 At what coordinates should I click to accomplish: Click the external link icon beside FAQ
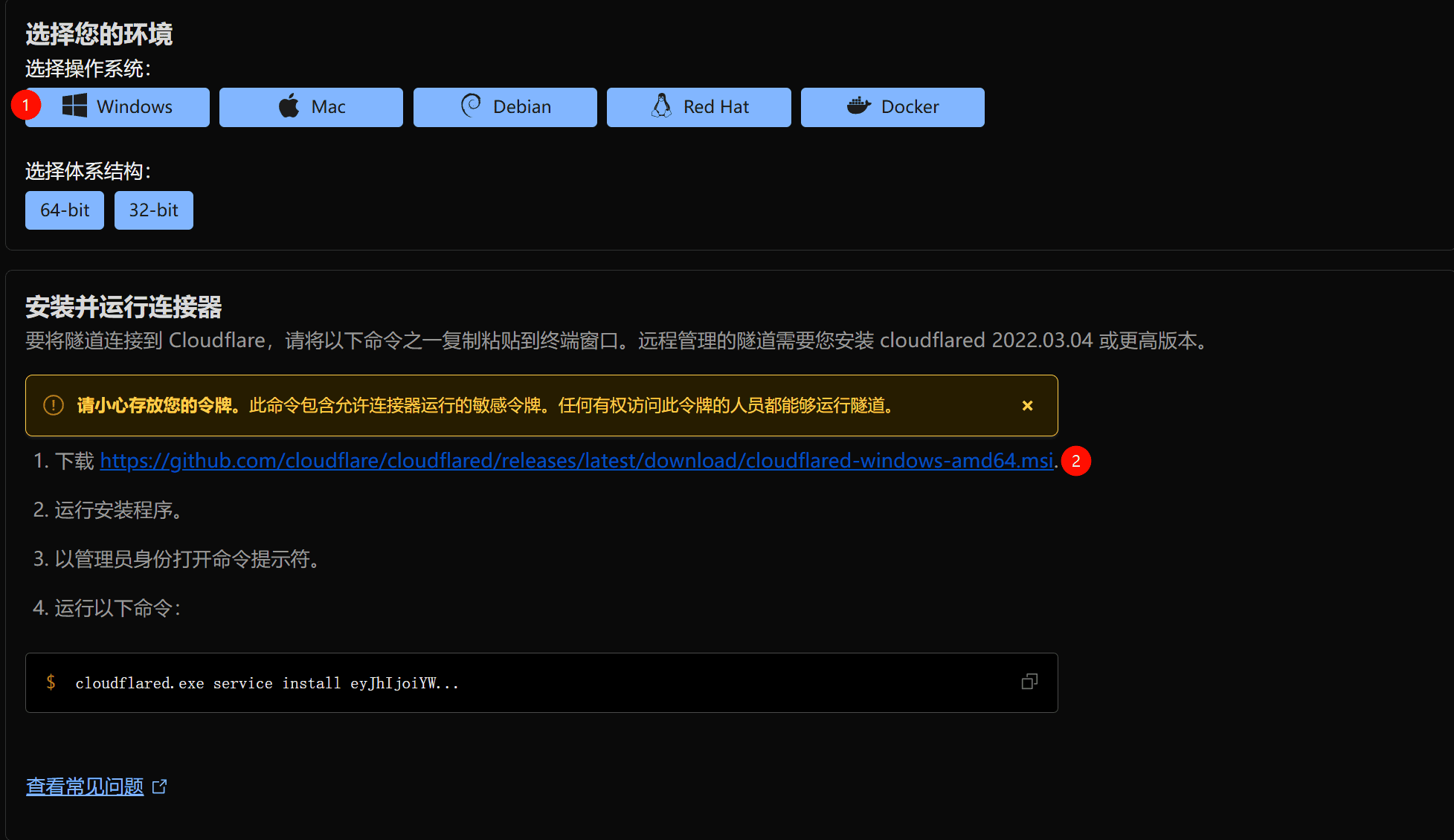point(159,786)
